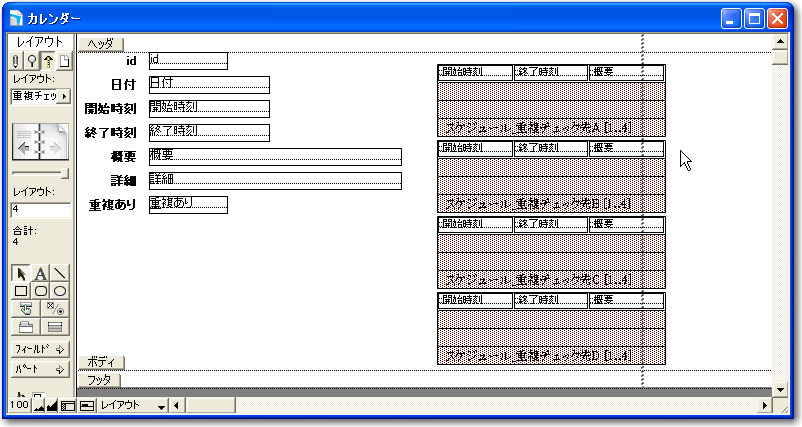Toggle the status area visibility control

(67, 406)
